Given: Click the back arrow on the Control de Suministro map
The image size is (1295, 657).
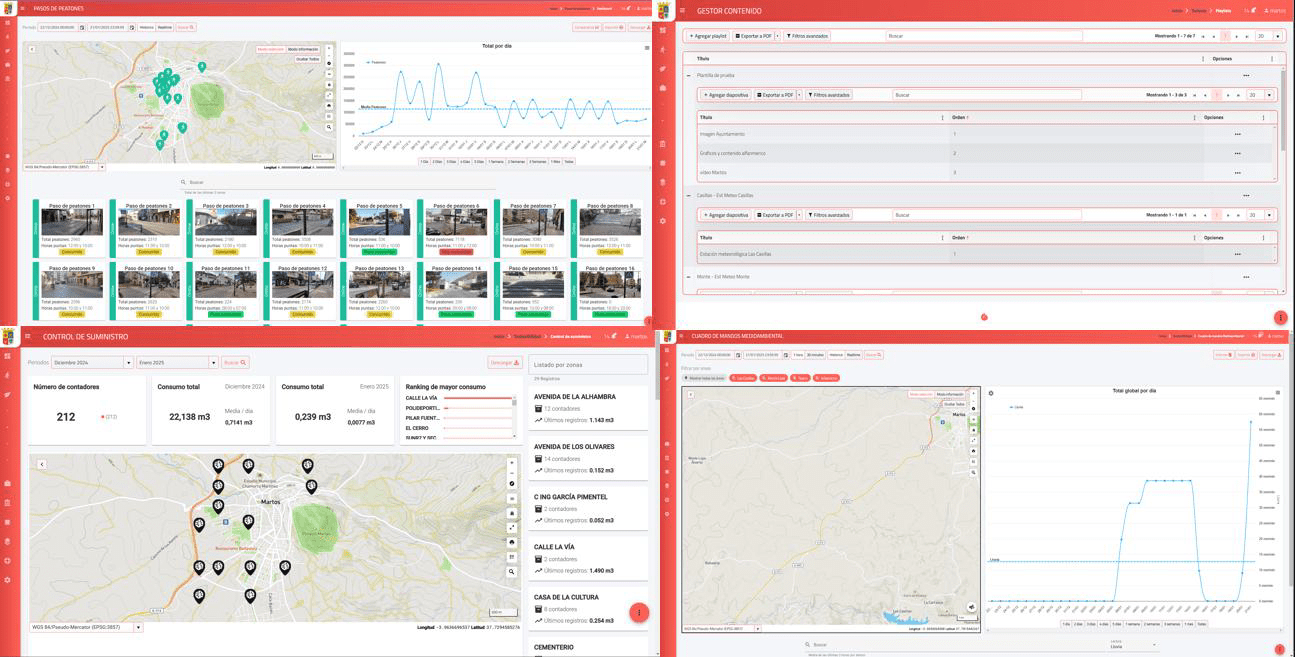Looking at the screenshot, I should point(42,464).
